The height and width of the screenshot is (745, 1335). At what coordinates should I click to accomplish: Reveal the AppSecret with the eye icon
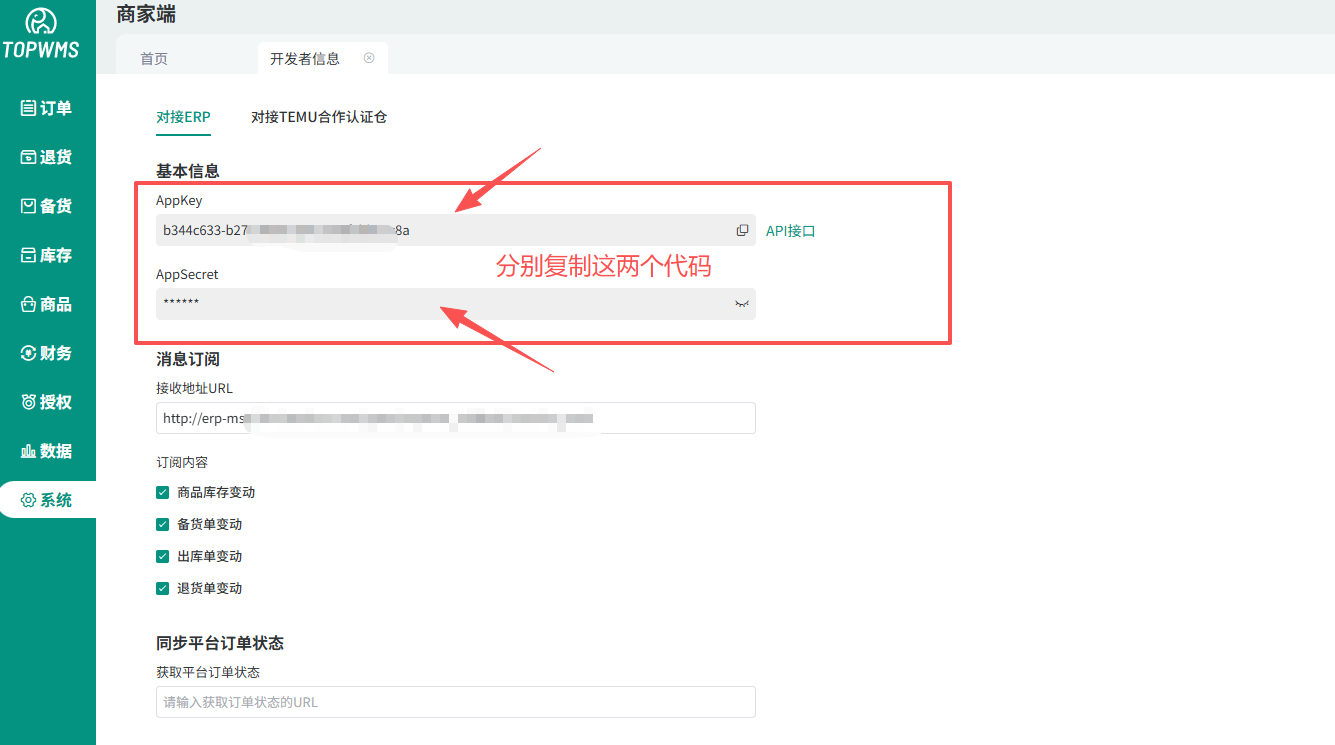[741, 304]
